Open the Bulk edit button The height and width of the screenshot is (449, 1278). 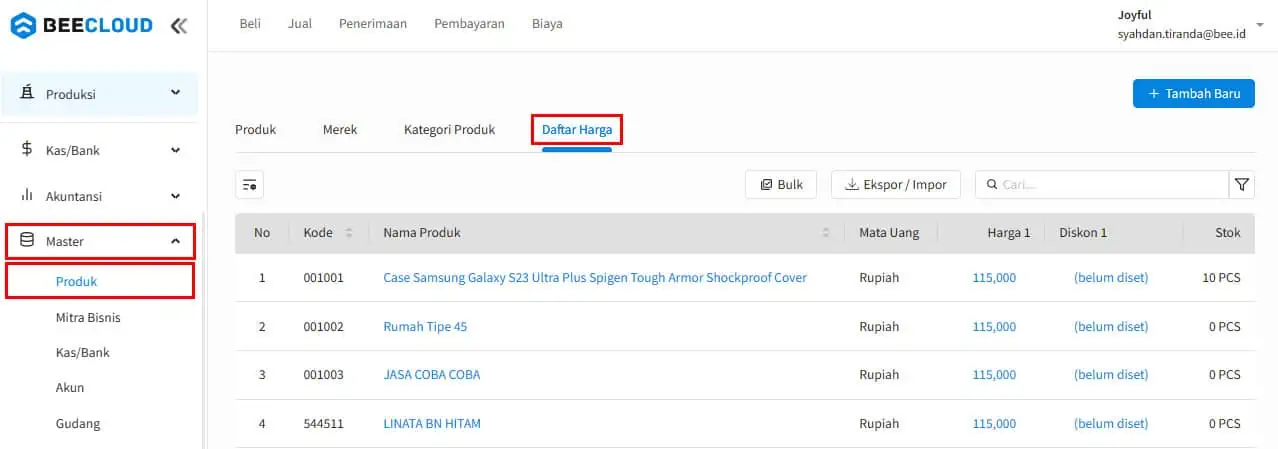(781, 185)
